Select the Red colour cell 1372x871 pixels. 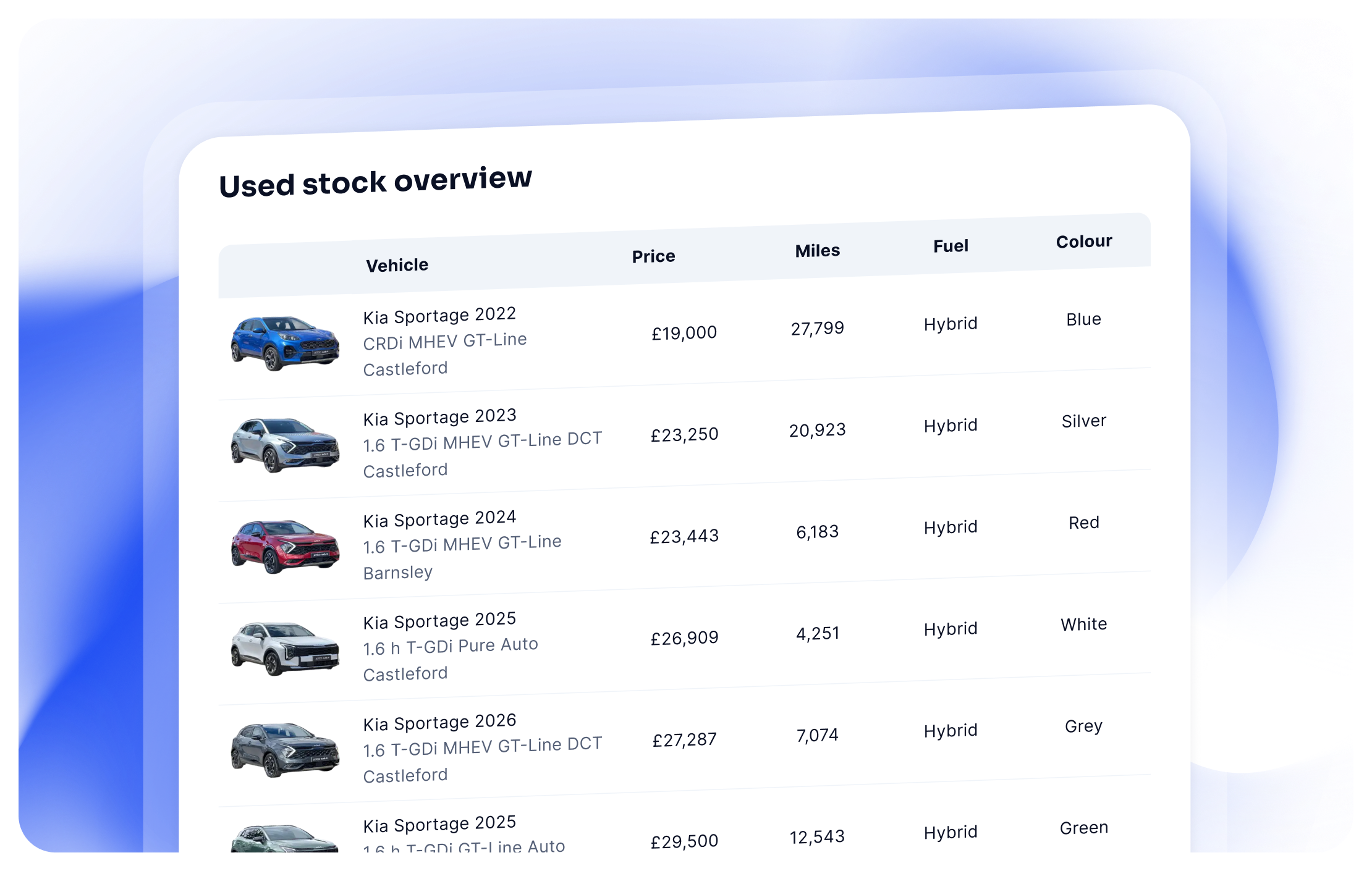pyautogui.click(x=1084, y=523)
